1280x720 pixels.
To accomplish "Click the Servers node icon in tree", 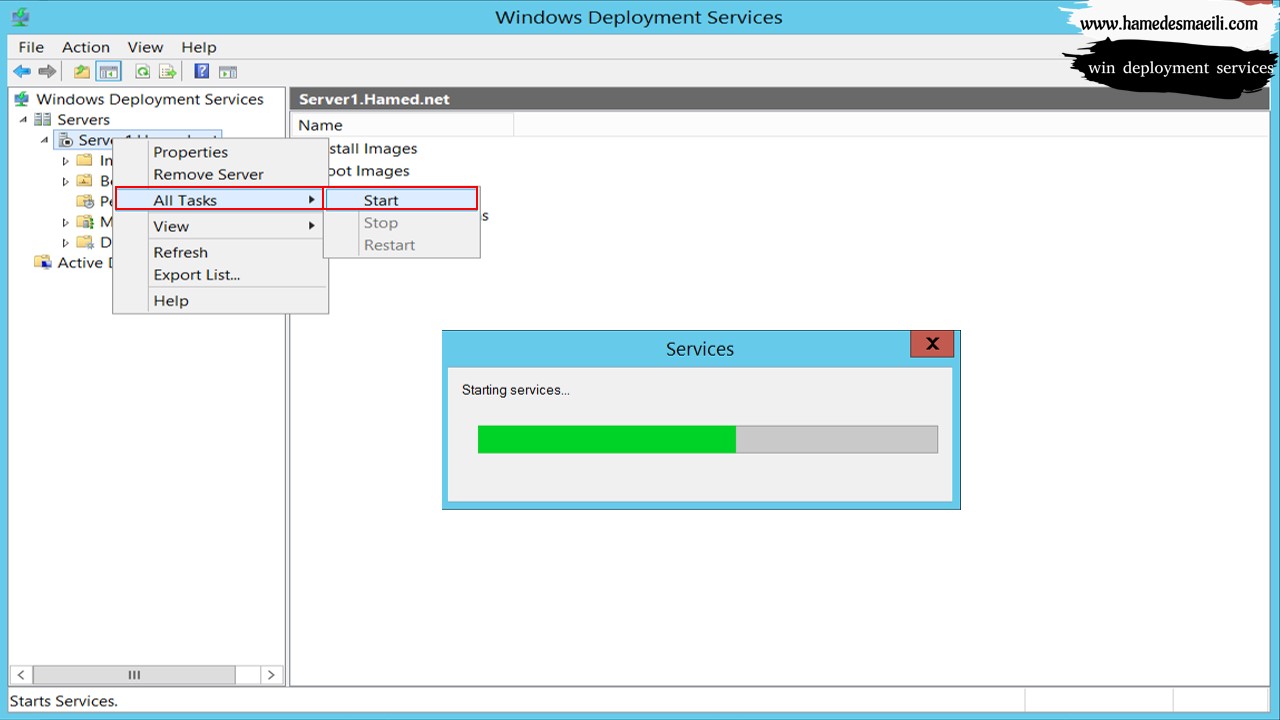I will click(42, 119).
